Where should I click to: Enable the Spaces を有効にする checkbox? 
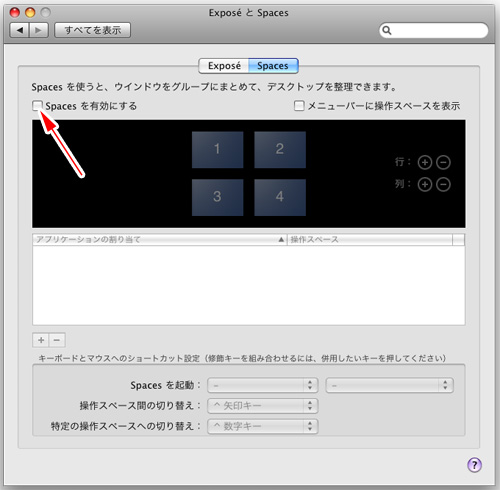pos(37,106)
